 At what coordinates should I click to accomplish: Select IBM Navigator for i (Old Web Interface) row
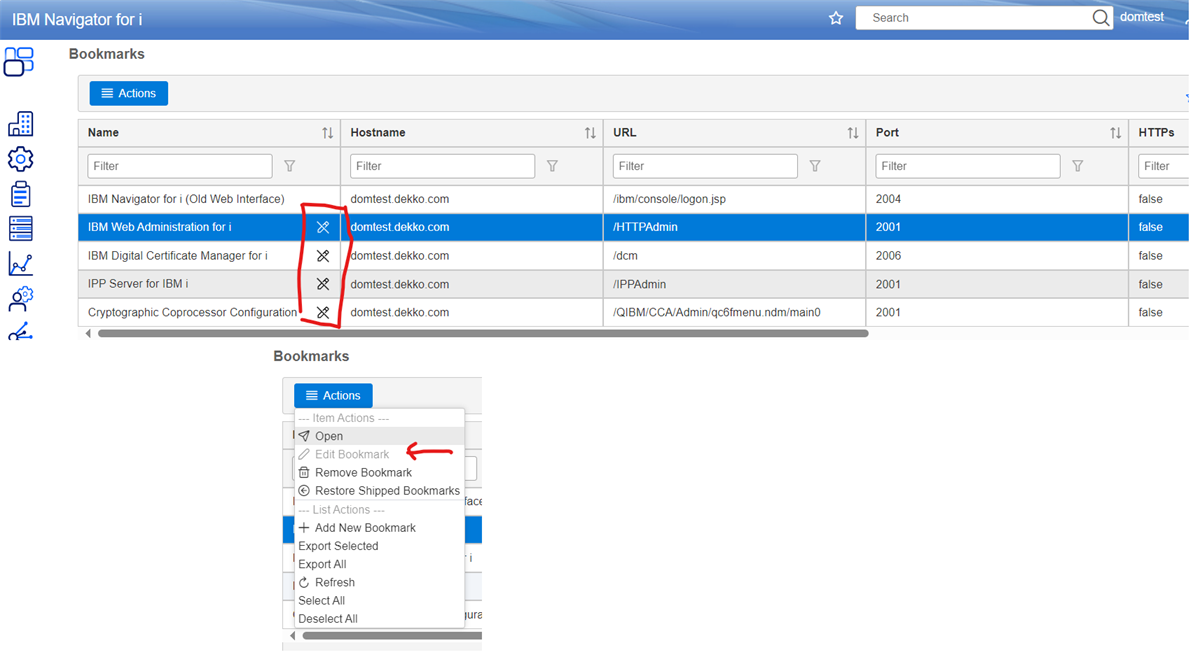633,199
